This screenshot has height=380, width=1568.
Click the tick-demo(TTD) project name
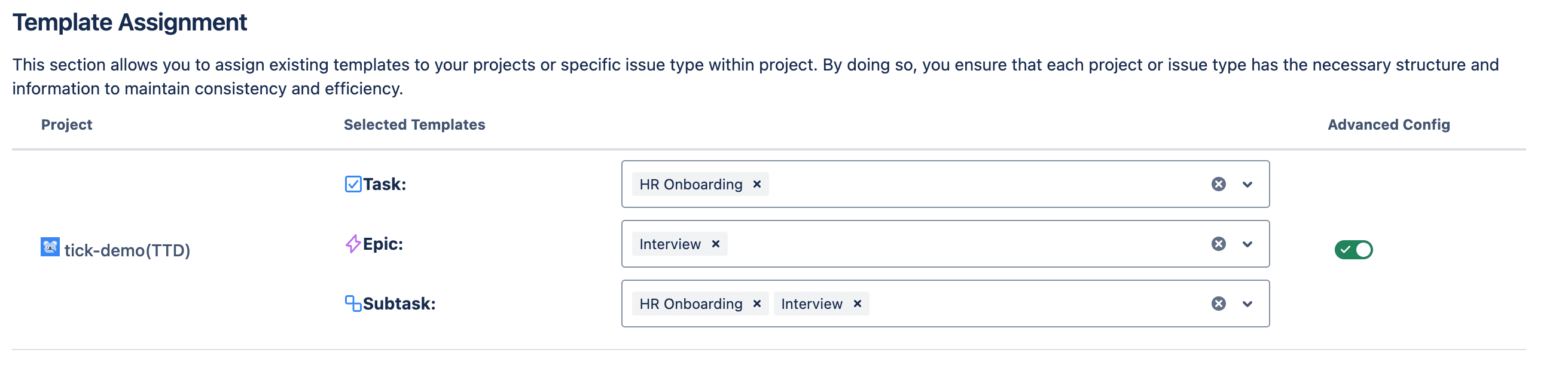pos(127,250)
